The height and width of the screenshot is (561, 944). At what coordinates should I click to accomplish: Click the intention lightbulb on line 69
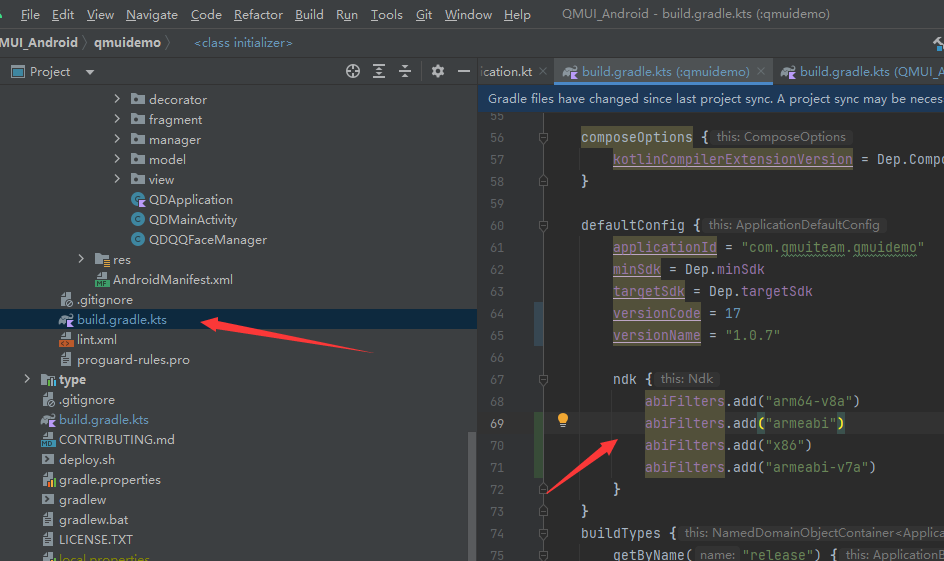[562, 420]
